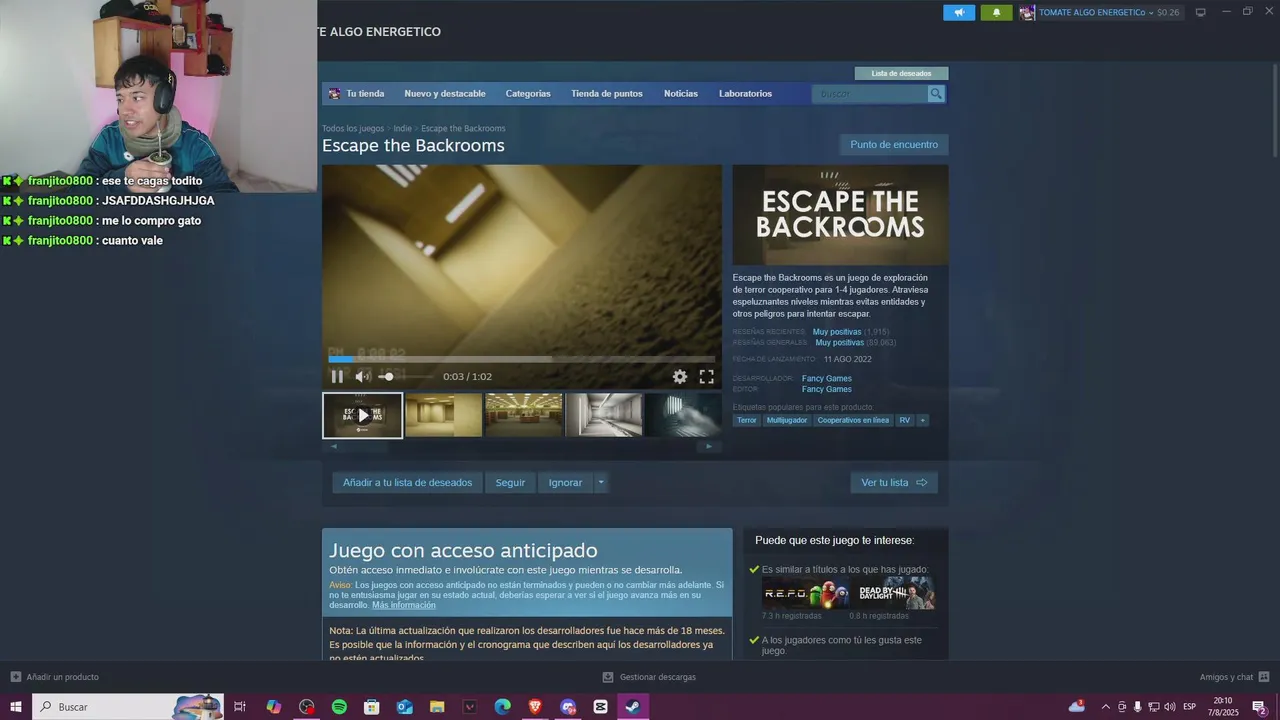Focus the store search field
1280x720 pixels.
870,94
